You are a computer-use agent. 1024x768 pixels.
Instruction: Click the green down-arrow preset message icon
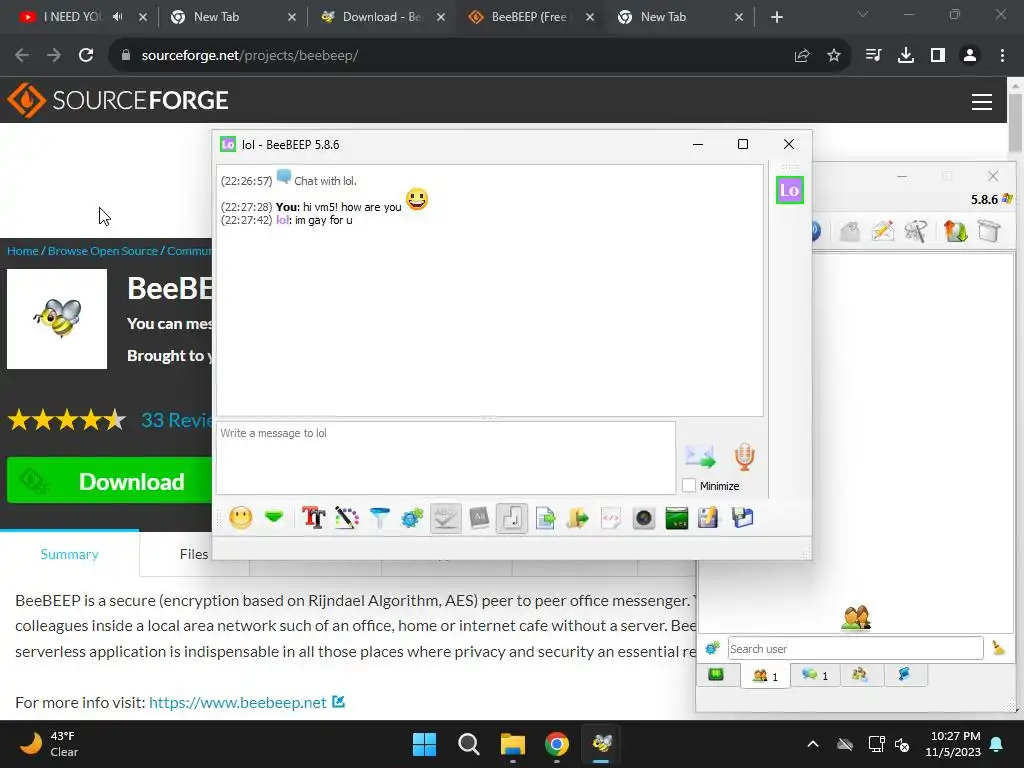pyautogui.click(x=274, y=519)
